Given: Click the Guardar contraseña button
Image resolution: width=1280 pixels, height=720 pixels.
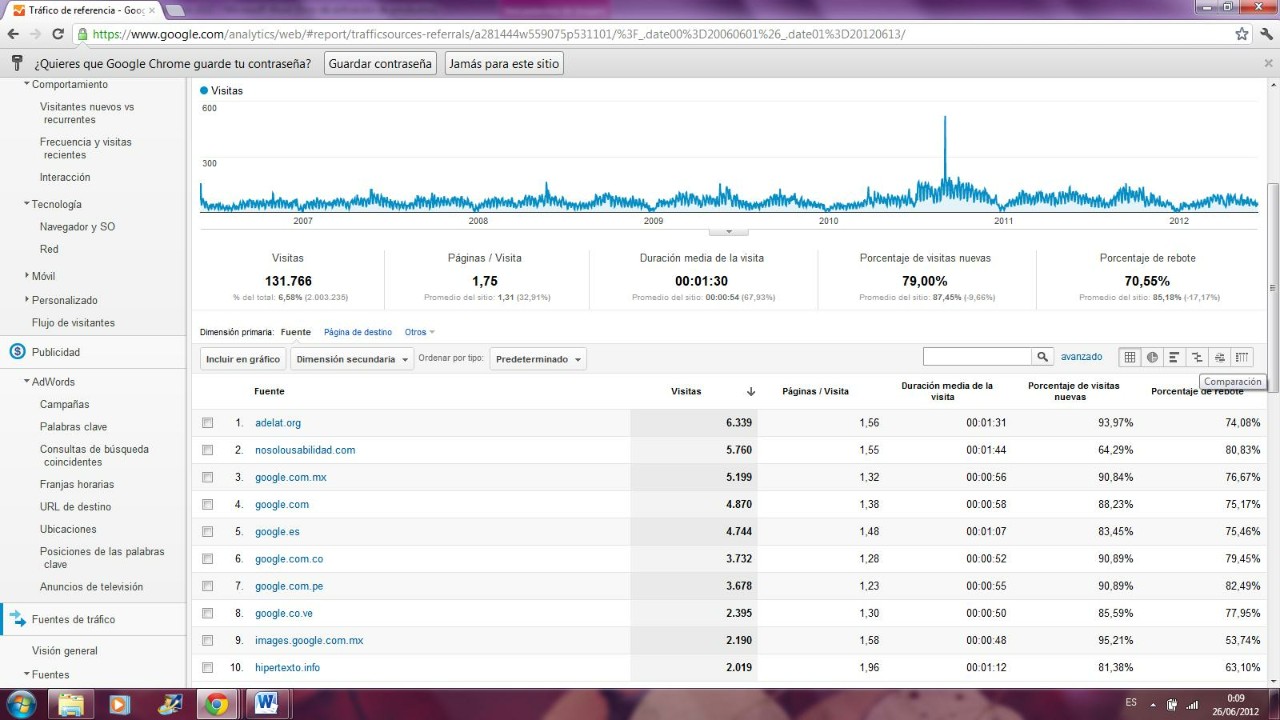Looking at the screenshot, I should pos(380,64).
